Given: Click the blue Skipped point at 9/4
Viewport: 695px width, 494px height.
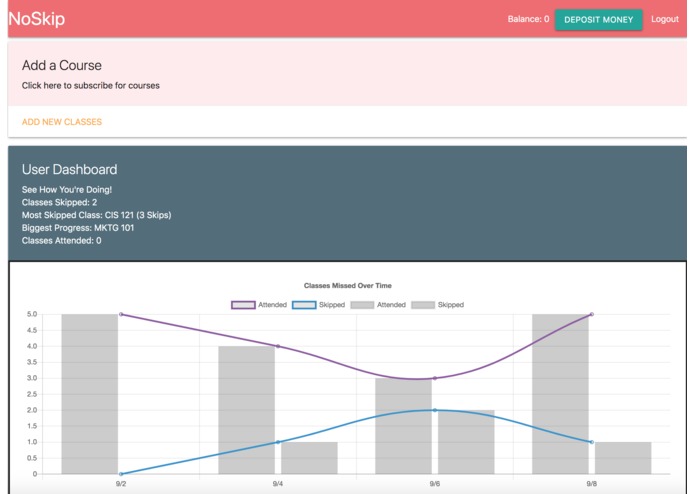Looking at the screenshot, I should 278,442.
